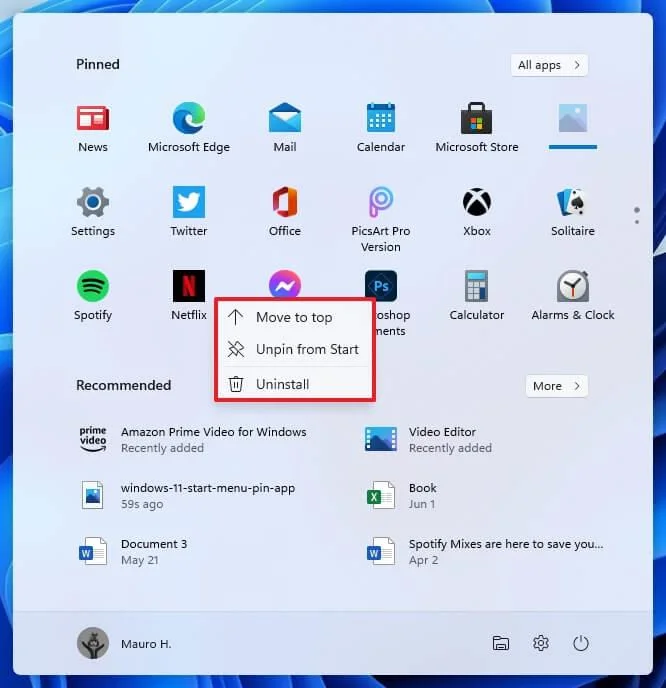
Task: Open the Calendar app
Action: tap(381, 127)
